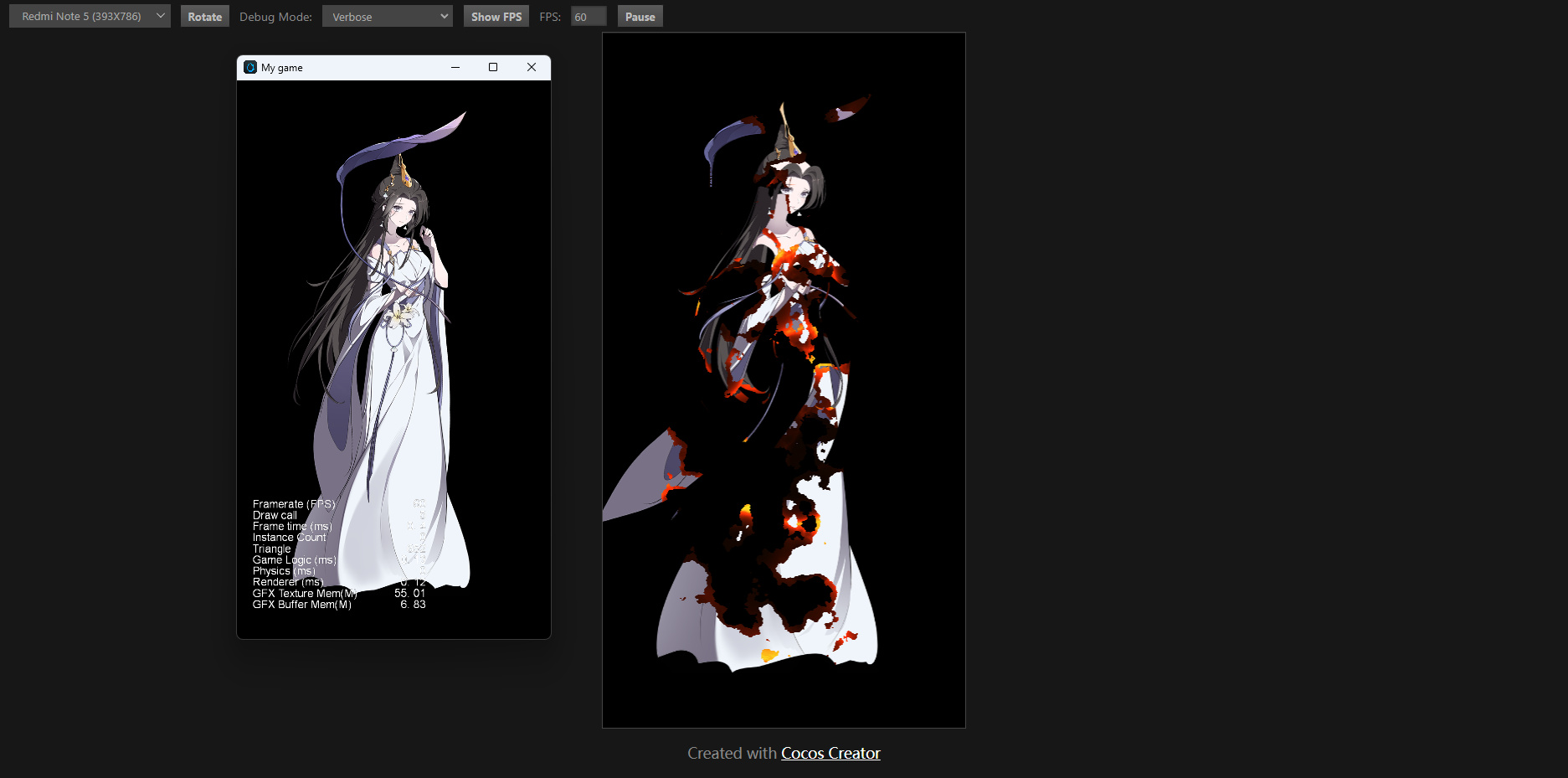1568x778 pixels.
Task: Maximize the My game window
Action: click(493, 67)
